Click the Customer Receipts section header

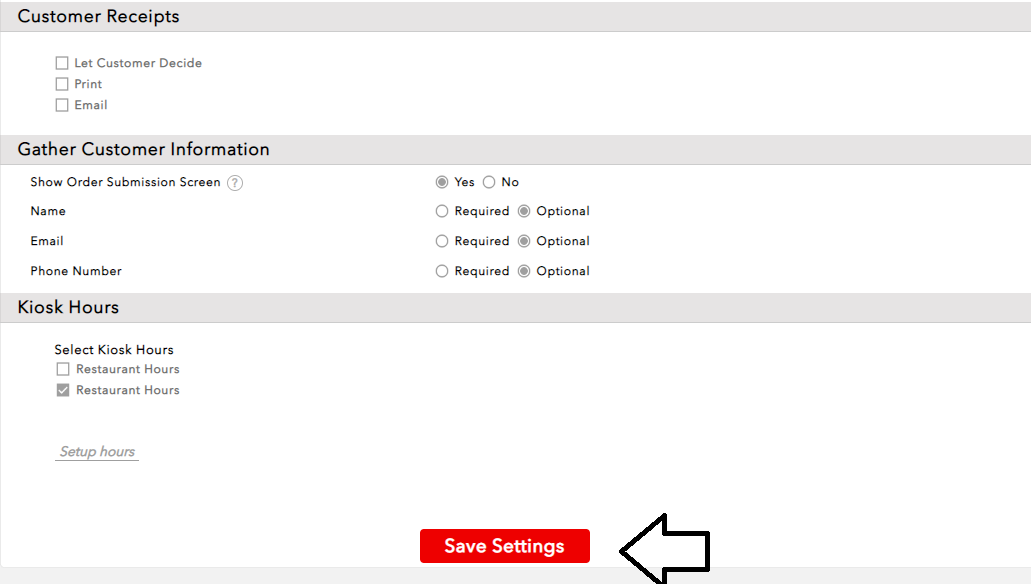[99, 17]
